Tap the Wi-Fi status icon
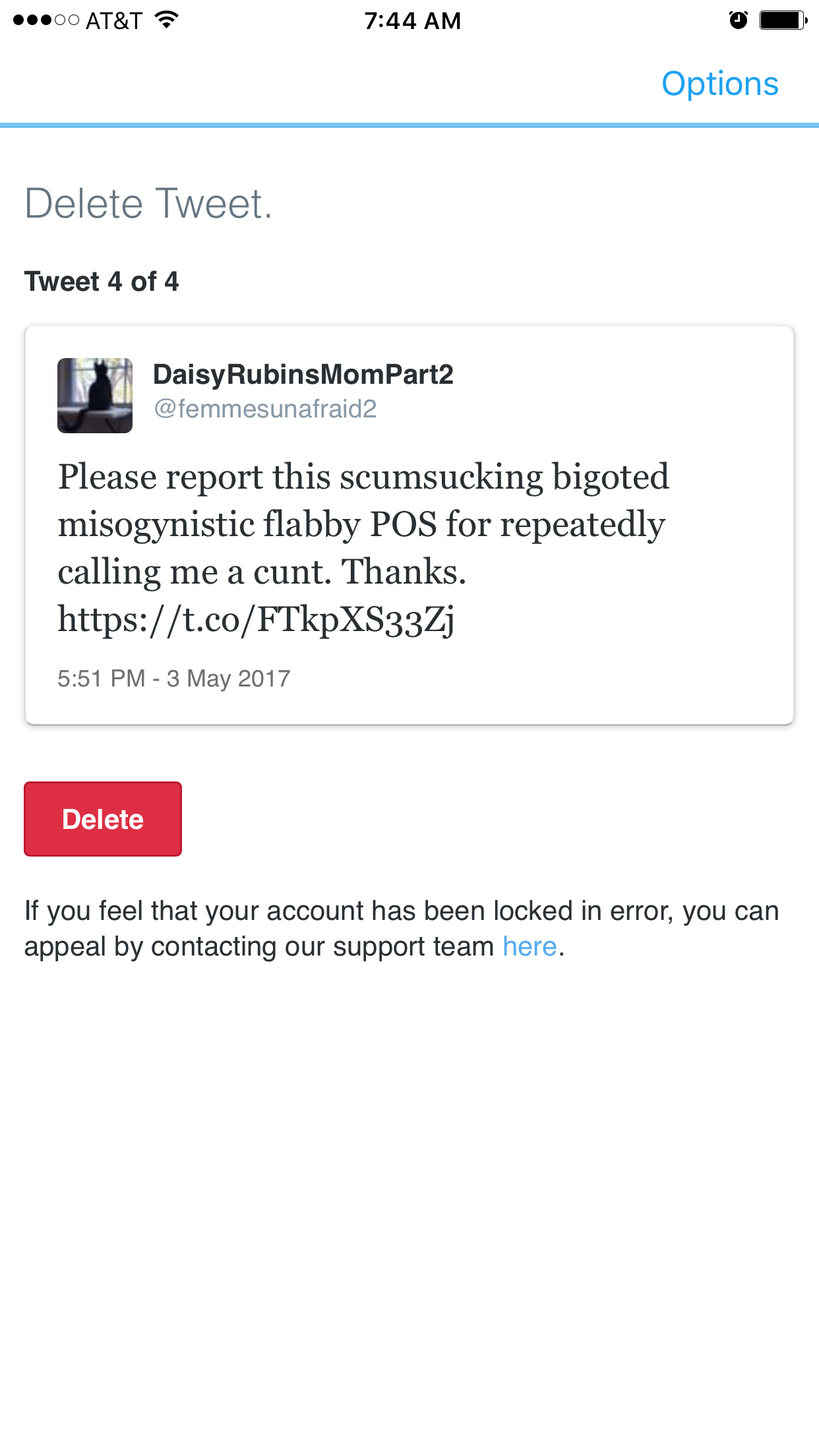The height and width of the screenshot is (1456, 819). (x=167, y=20)
